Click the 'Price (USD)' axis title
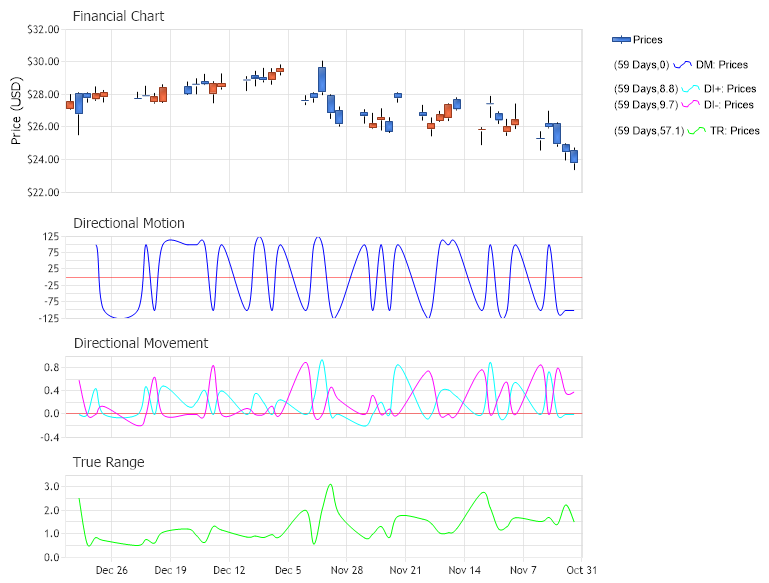The height and width of the screenshot is (583, 769). pyautogui.click(x=16, y=110)
